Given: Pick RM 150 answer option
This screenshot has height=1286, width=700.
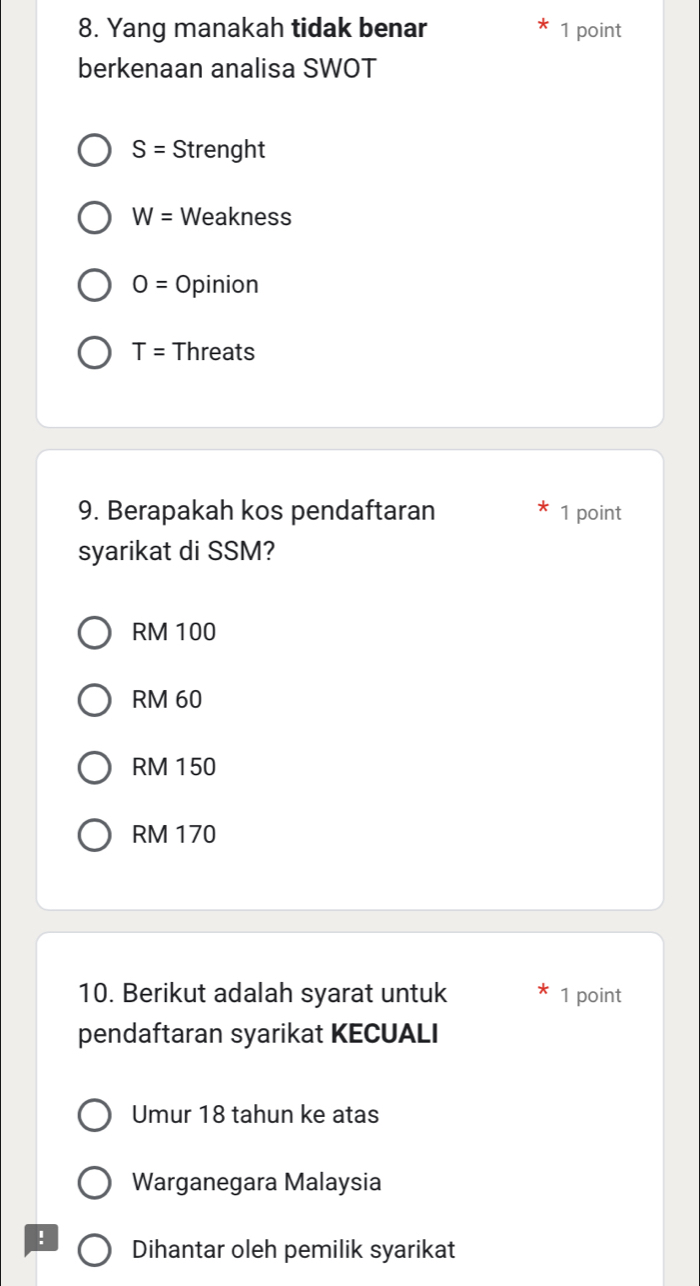Looking at the screenshot, I should tap(95, 767).
